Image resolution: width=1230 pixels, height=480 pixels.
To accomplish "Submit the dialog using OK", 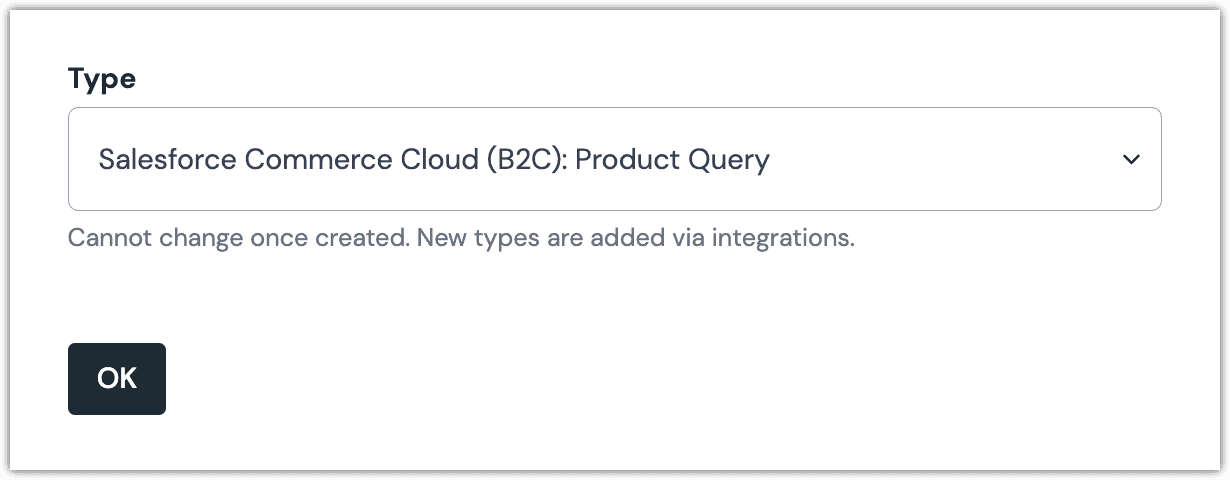I will (117, 378).
